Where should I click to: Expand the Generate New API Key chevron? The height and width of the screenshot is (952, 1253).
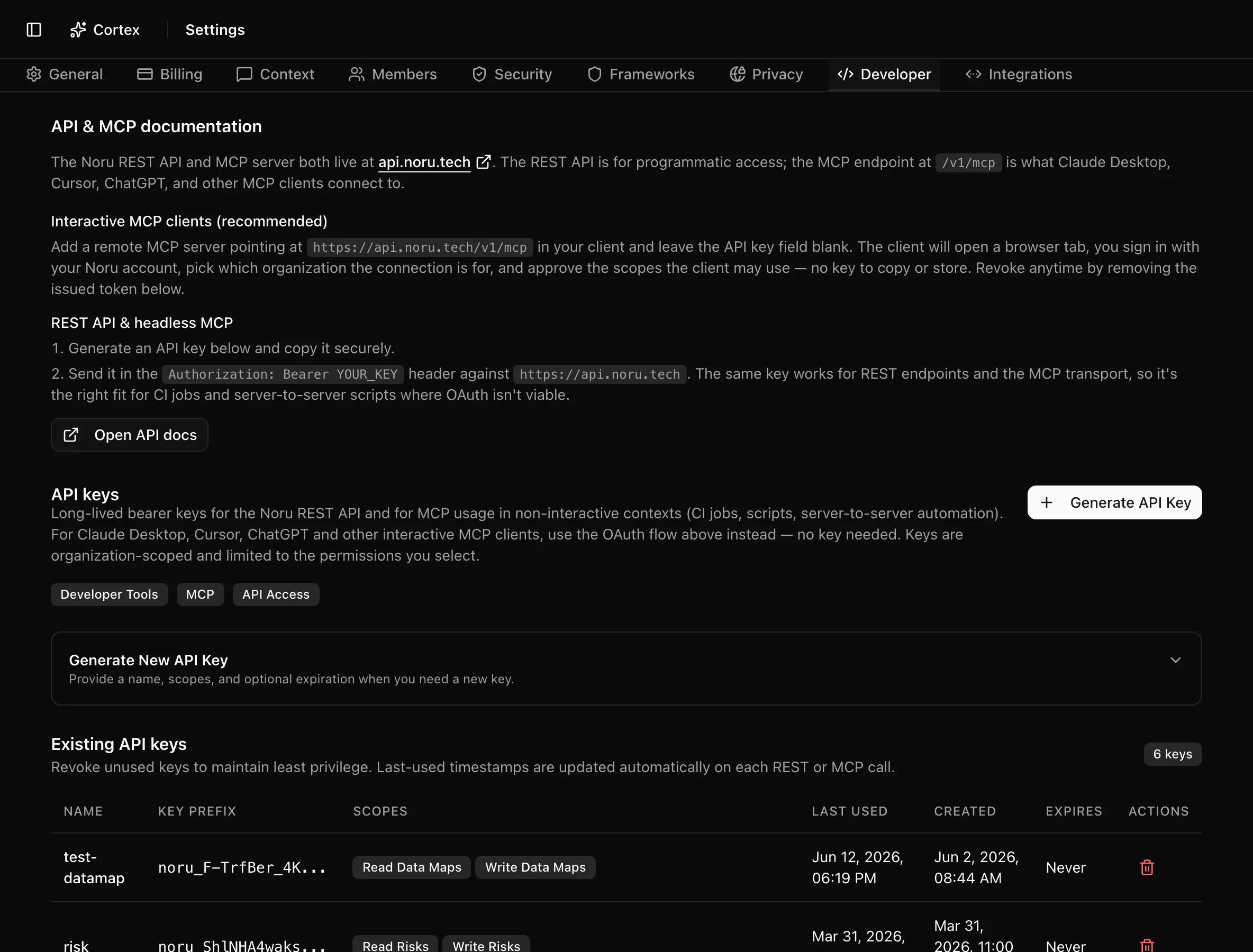pyautogui.click(x=1175, y=660)
